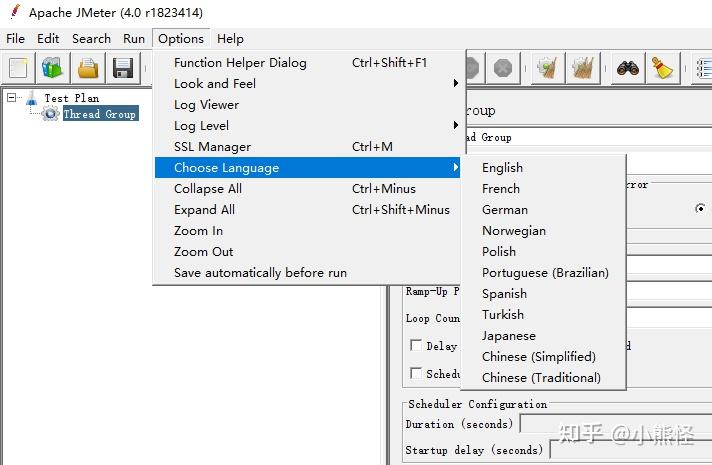712x465 pixels.
Task: Select the sampler error action radio button
Action: (x=700, y=209)
